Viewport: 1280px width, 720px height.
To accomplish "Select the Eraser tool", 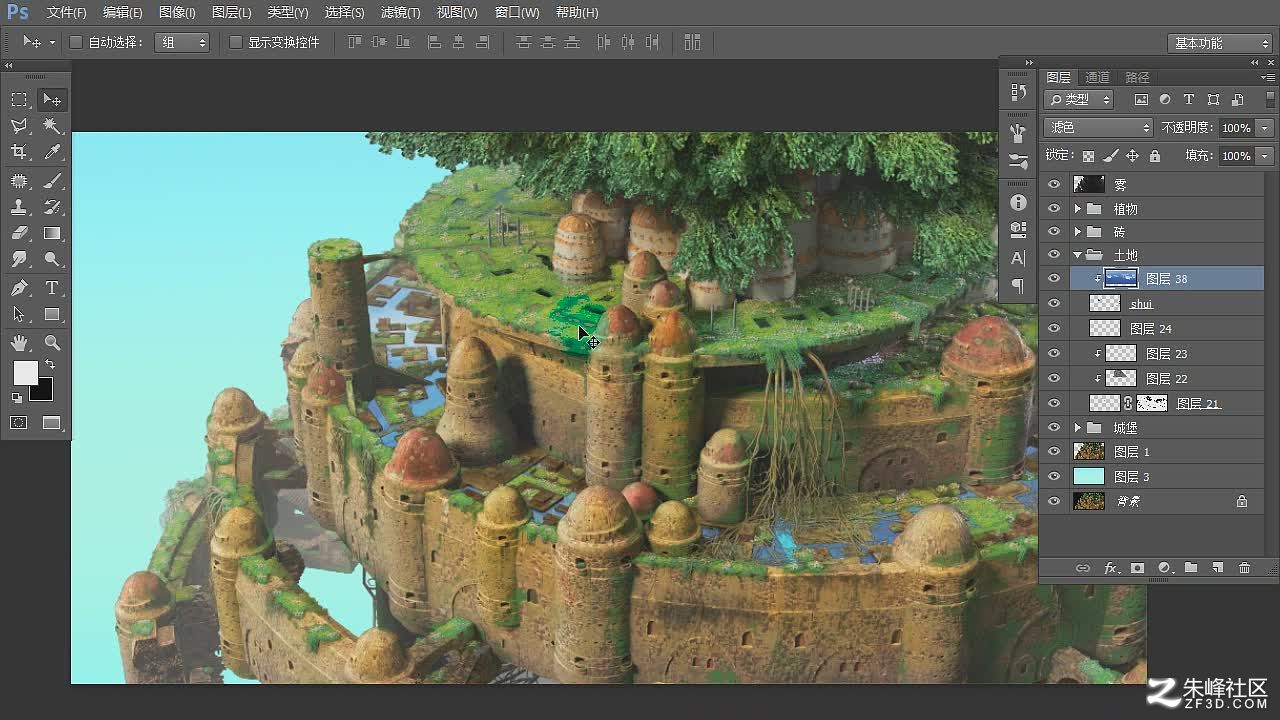I will (x=19, y=233).
